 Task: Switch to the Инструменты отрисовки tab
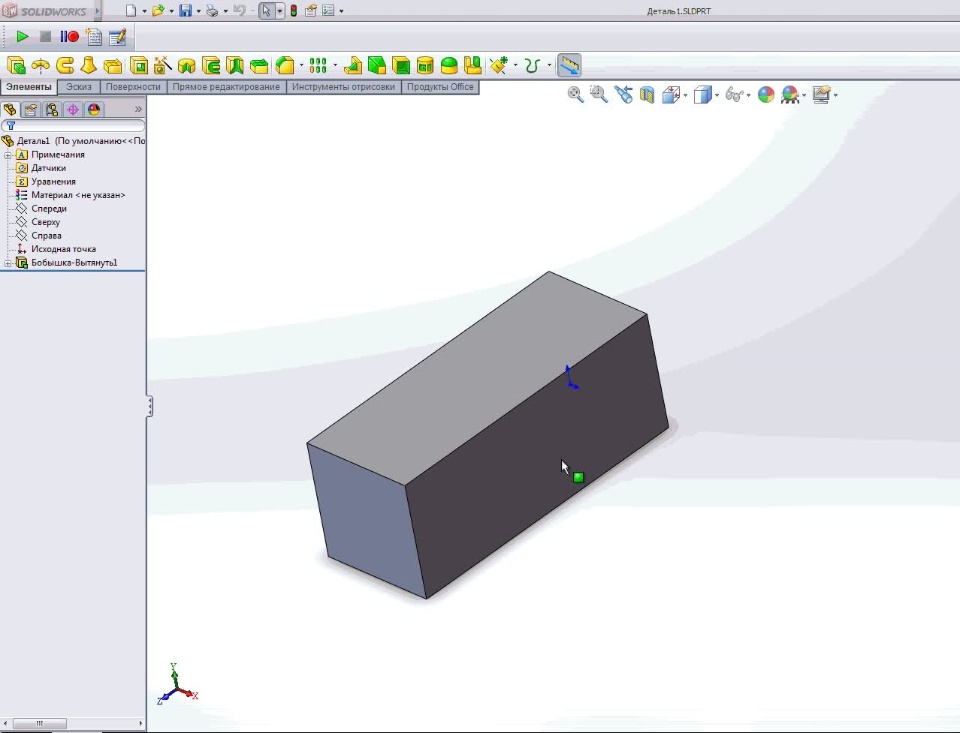pos(343,87)
